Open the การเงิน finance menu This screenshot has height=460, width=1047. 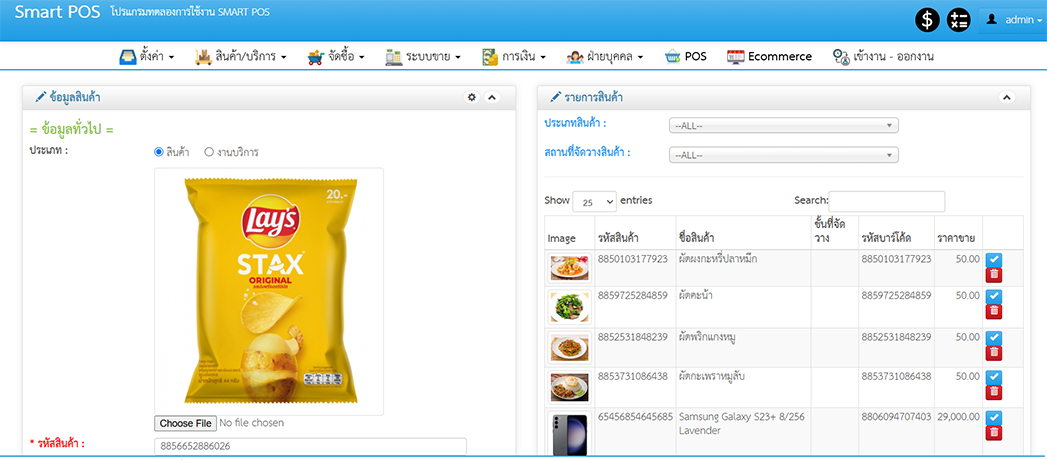coord(514,57)
